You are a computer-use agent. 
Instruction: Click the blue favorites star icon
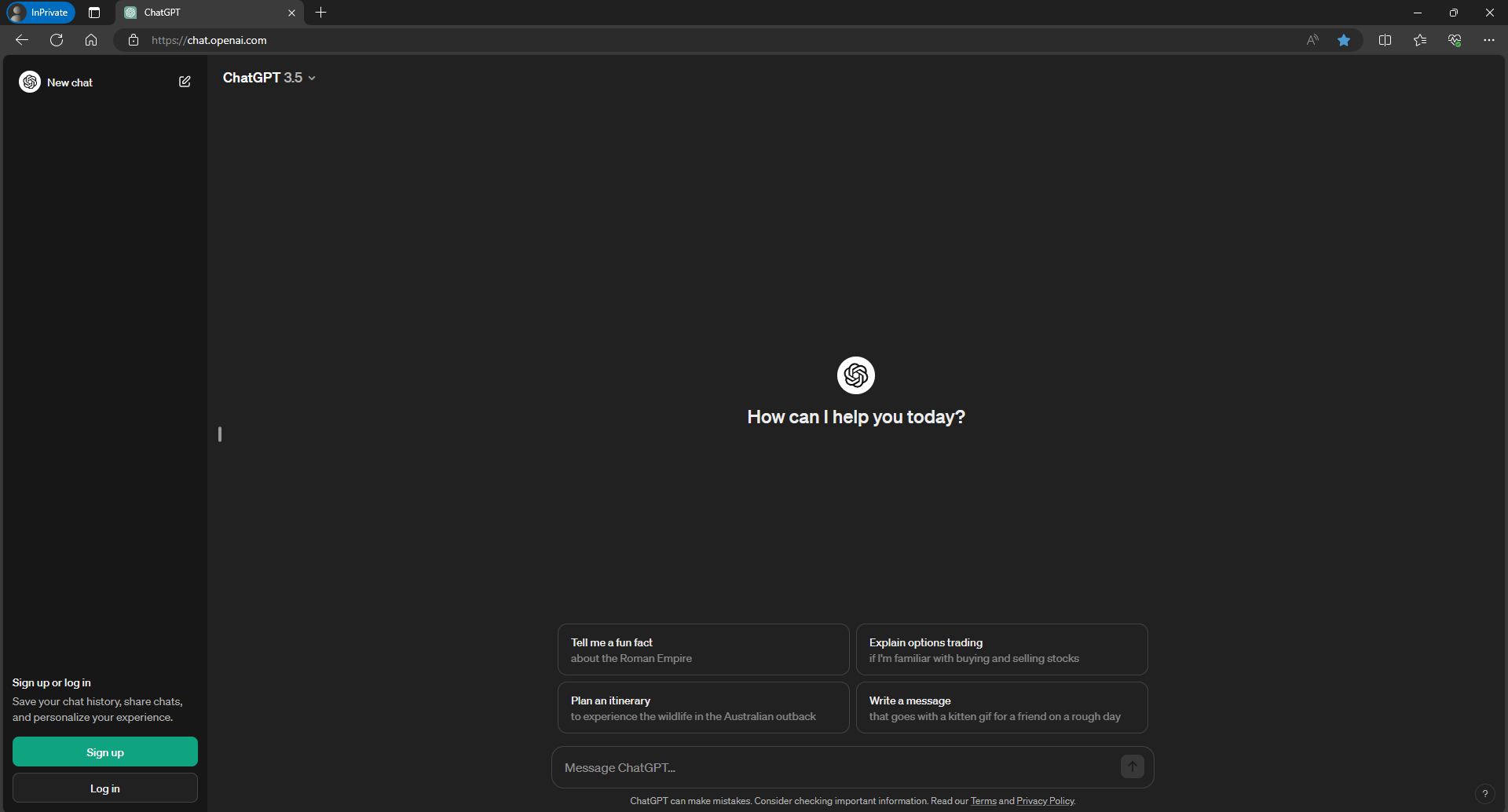(1344, 40)
